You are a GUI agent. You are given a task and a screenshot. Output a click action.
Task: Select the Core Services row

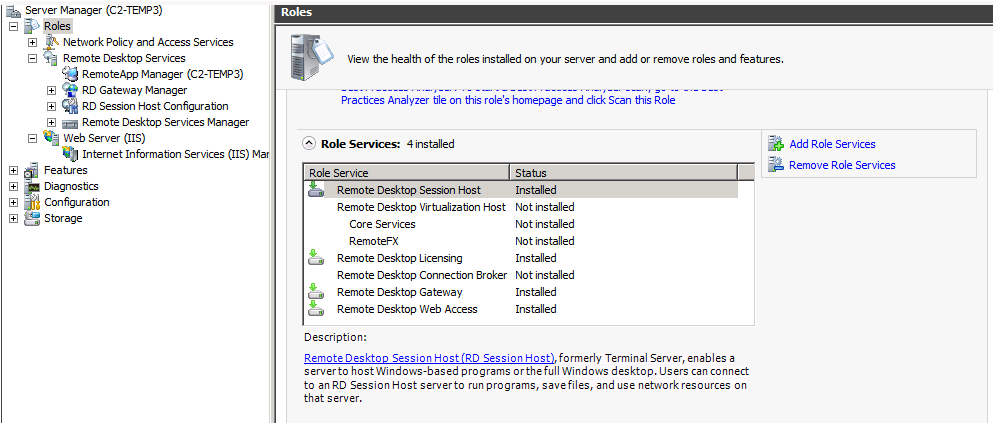pos(522,224)
